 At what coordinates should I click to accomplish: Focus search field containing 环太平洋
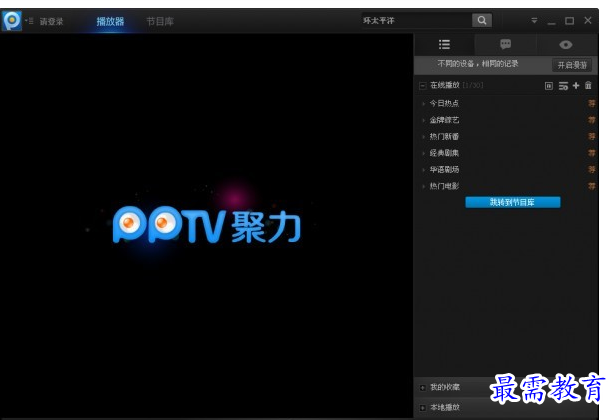coord(416,20)
